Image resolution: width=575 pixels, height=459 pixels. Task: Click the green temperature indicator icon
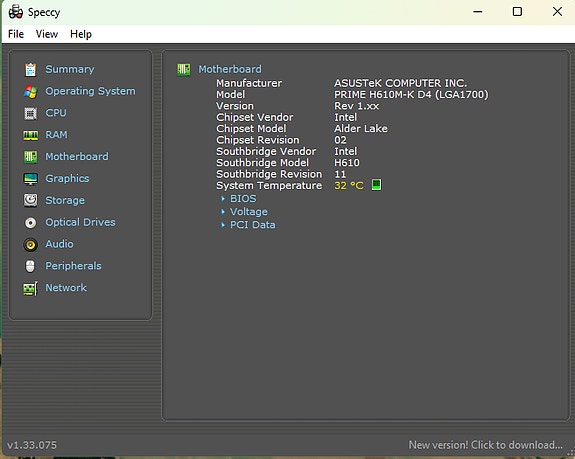tap(376, 185)
